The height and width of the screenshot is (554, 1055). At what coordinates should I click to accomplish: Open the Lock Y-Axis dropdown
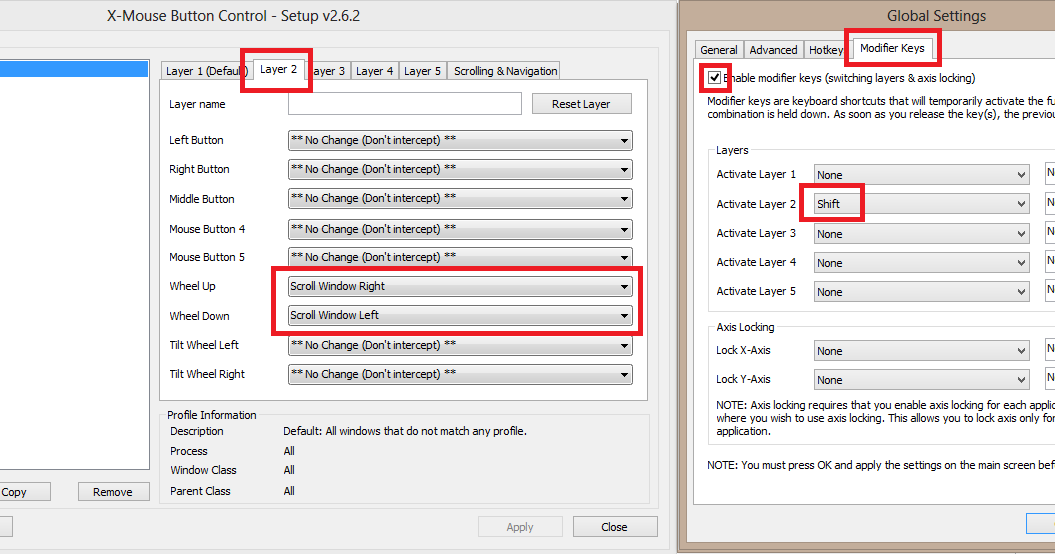point(921,380)
